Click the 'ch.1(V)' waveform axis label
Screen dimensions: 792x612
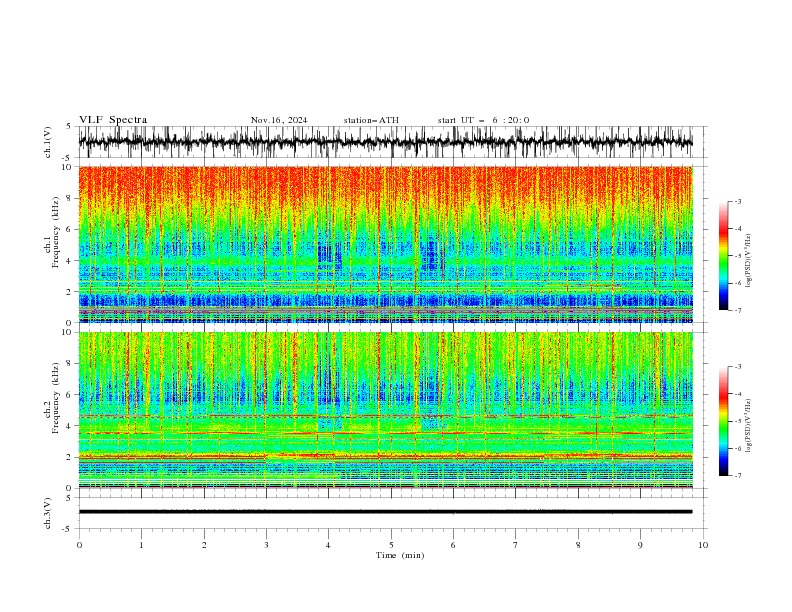click(48, 142)
